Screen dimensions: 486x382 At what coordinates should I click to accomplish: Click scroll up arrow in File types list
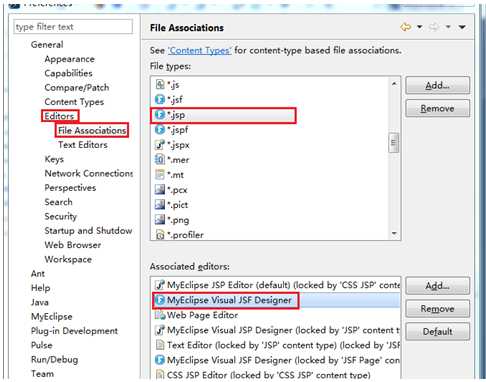pos(394,83)
